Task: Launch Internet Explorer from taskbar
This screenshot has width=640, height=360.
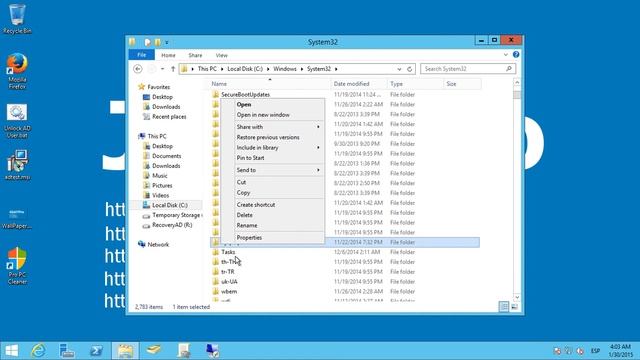Action: [39, 351]
